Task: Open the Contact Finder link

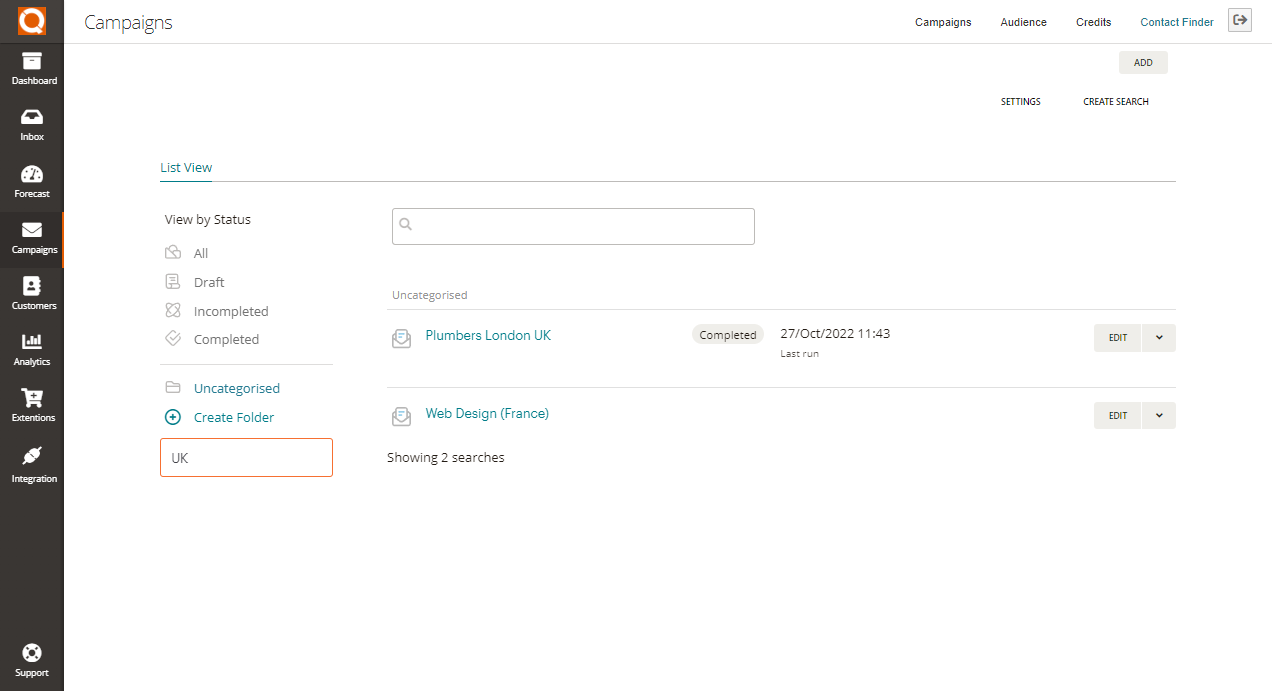Action: tap(1176, 21)
